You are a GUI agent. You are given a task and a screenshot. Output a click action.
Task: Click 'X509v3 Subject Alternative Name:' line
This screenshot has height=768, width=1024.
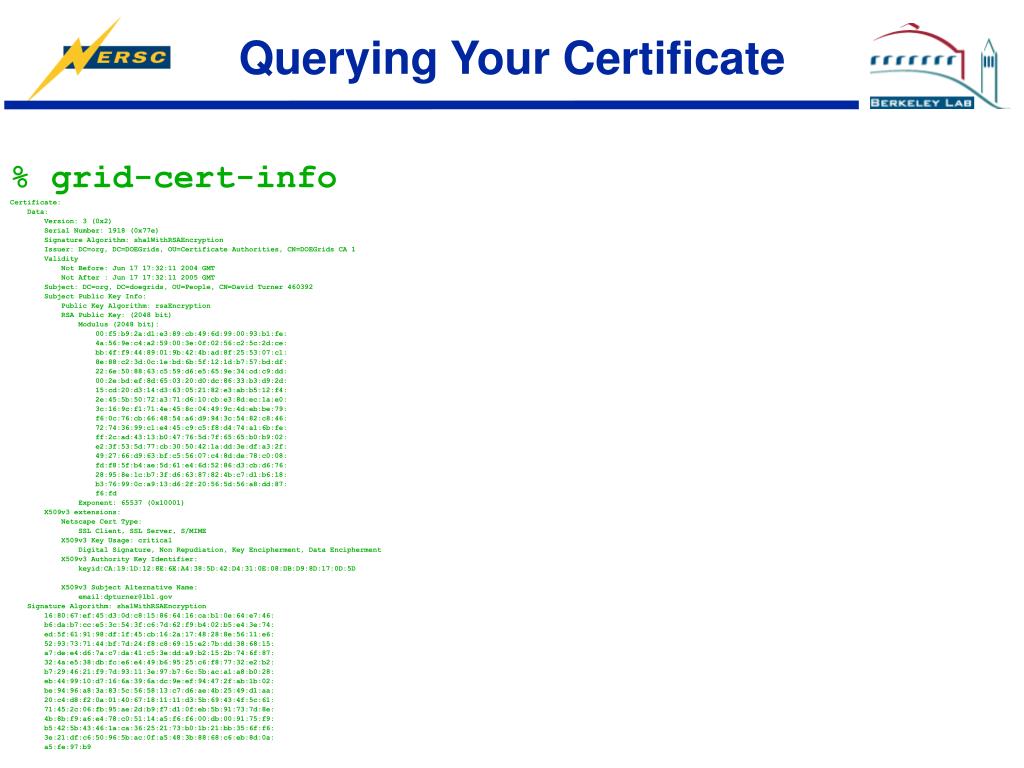tap(129, 587)
